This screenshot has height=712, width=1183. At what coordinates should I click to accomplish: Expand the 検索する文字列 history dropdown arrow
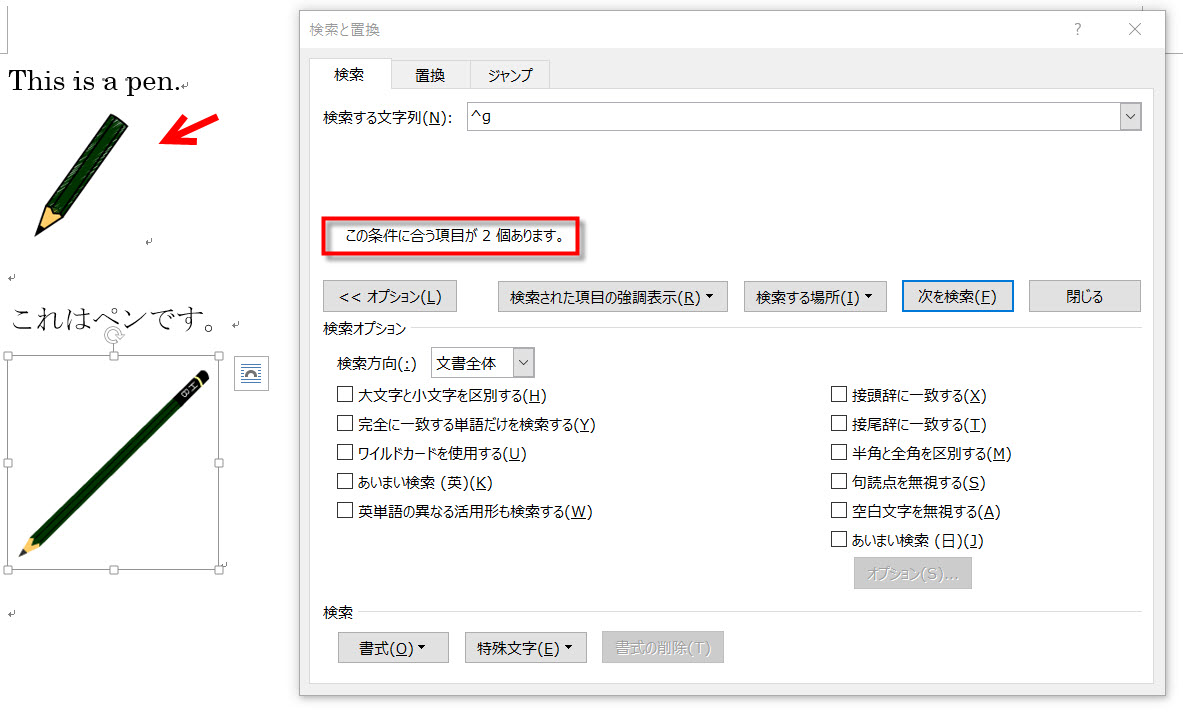pos(1130,117)
